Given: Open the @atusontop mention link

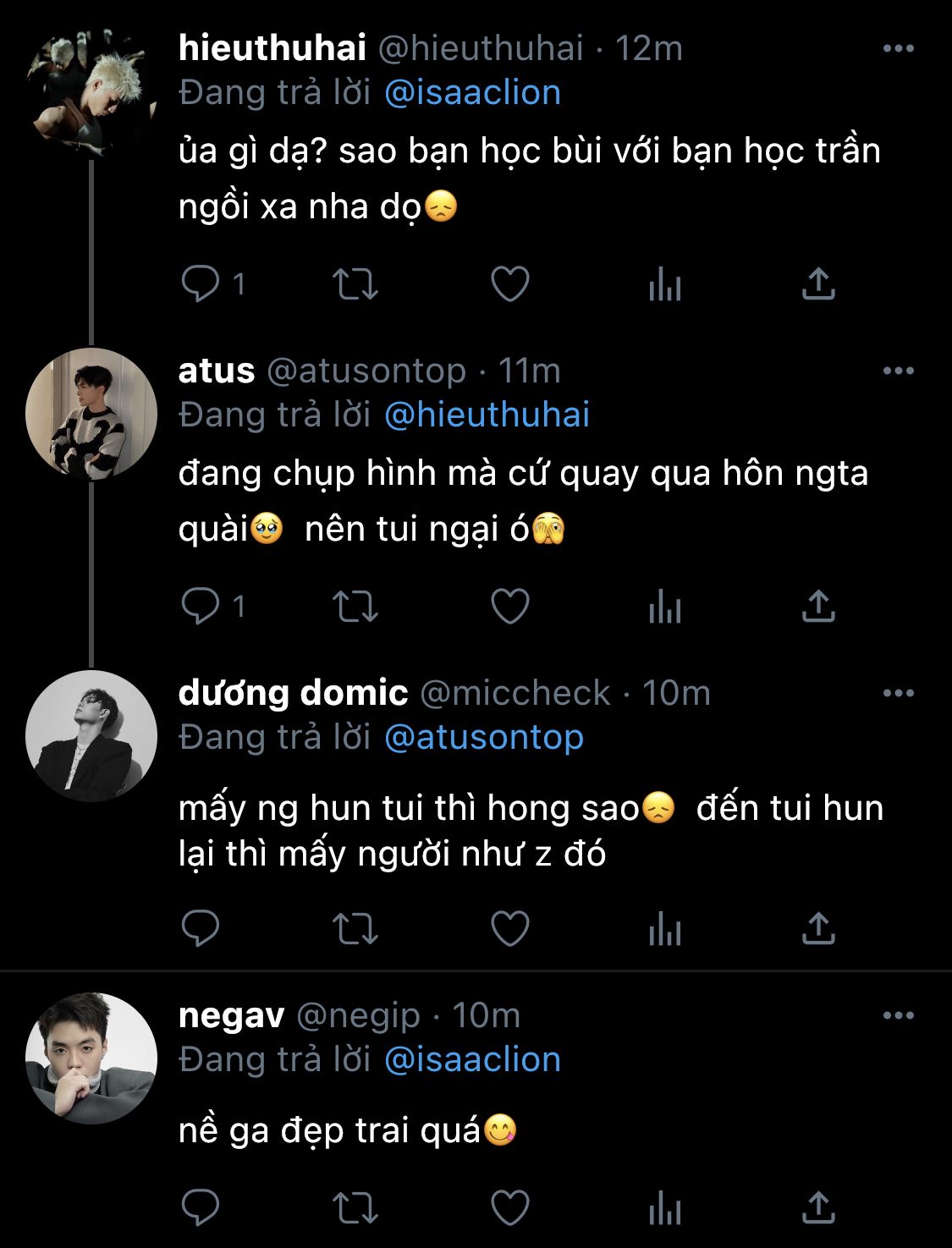Looking at the screenshot, I should (x=483, y=738).
